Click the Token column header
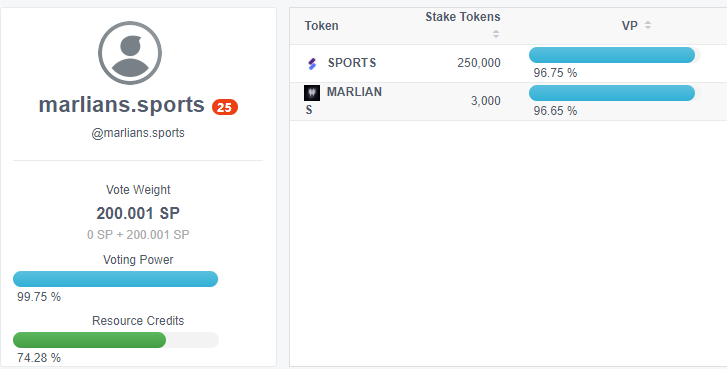This screenshot has width=727, height=369. (x=321, y=26)
